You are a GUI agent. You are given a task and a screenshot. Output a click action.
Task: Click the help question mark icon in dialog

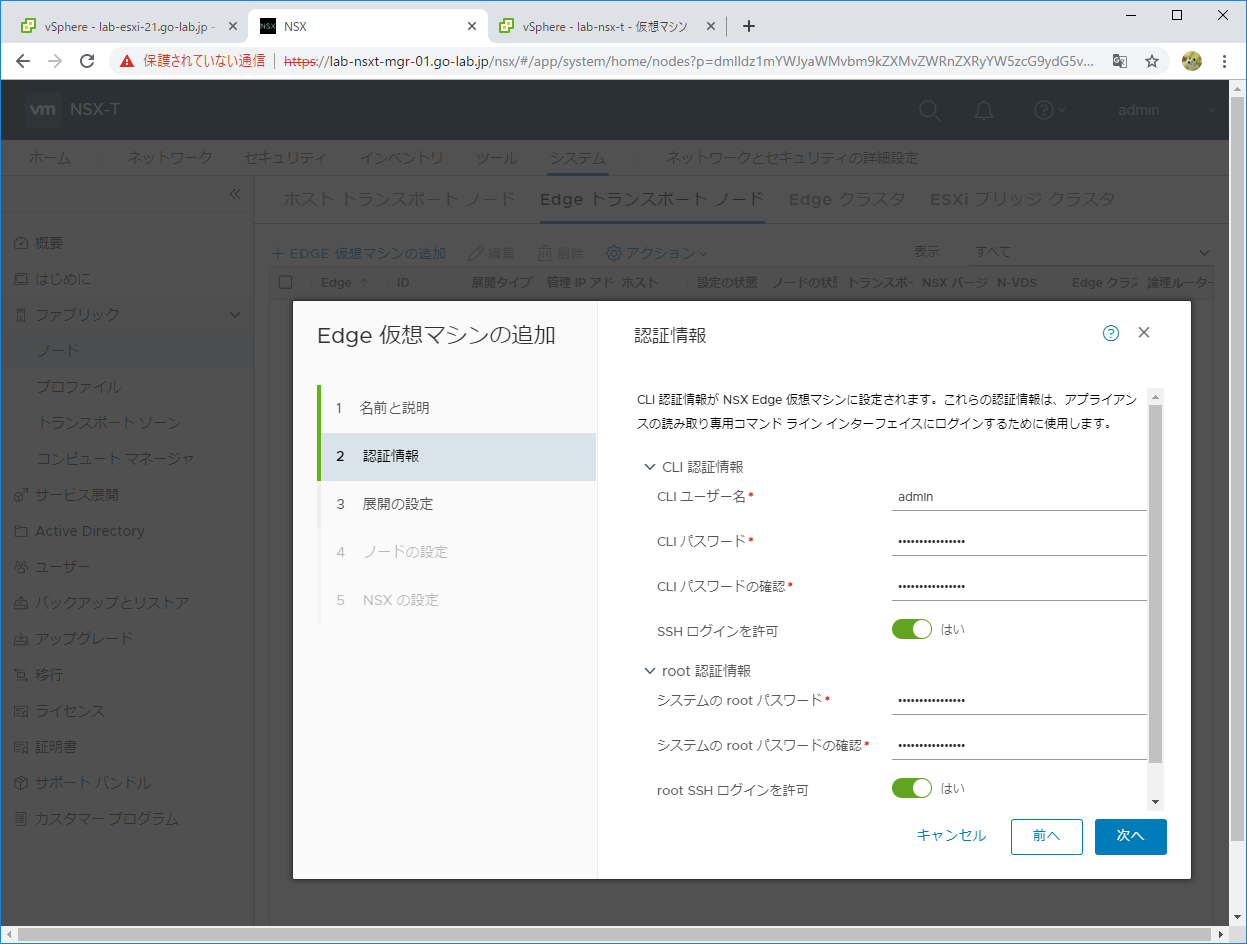click(x=1111, y=333)
